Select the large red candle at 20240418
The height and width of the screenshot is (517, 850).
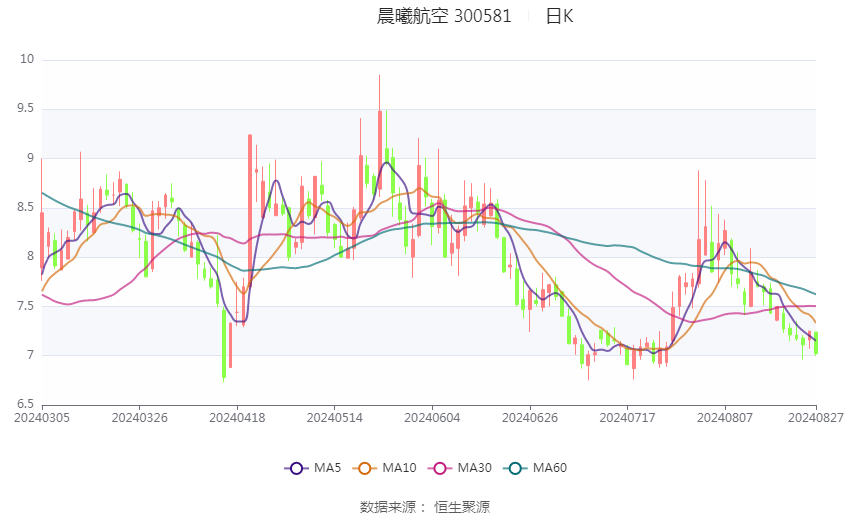250,211
